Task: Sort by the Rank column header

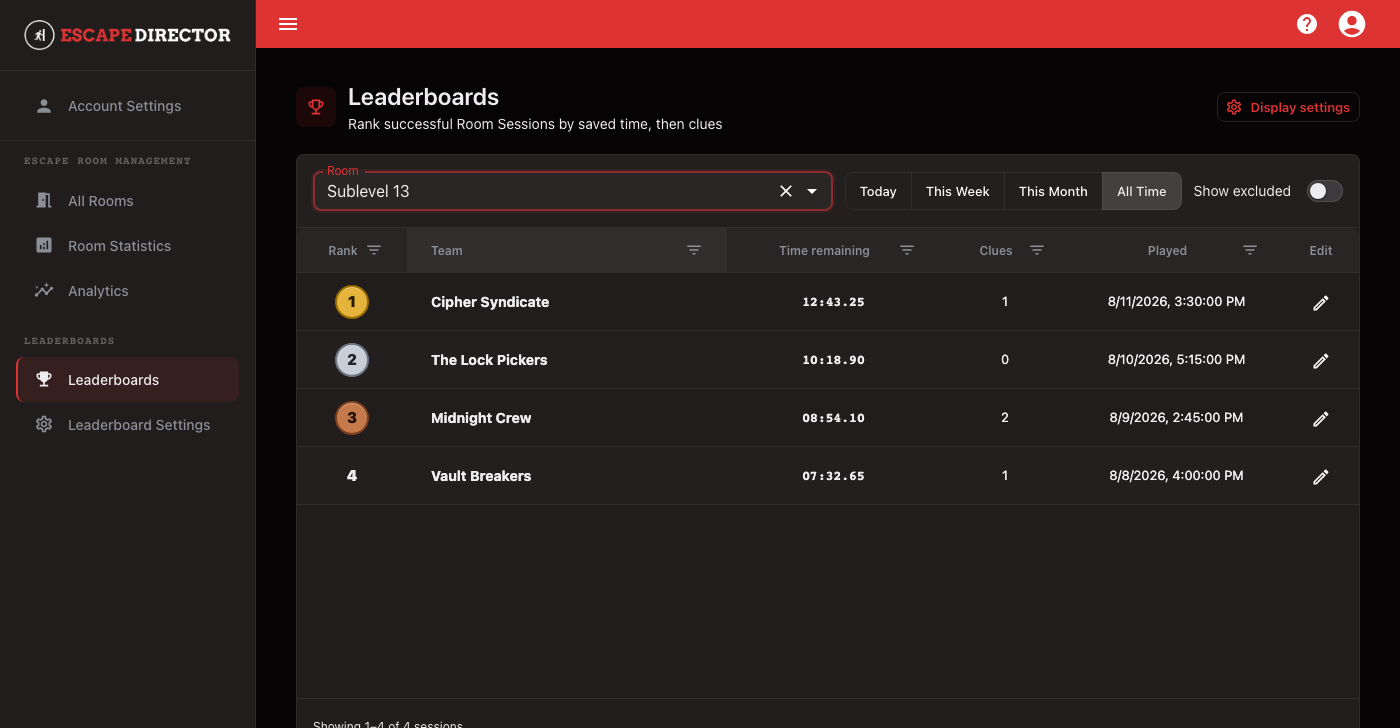Action: (x=343, y=251)
